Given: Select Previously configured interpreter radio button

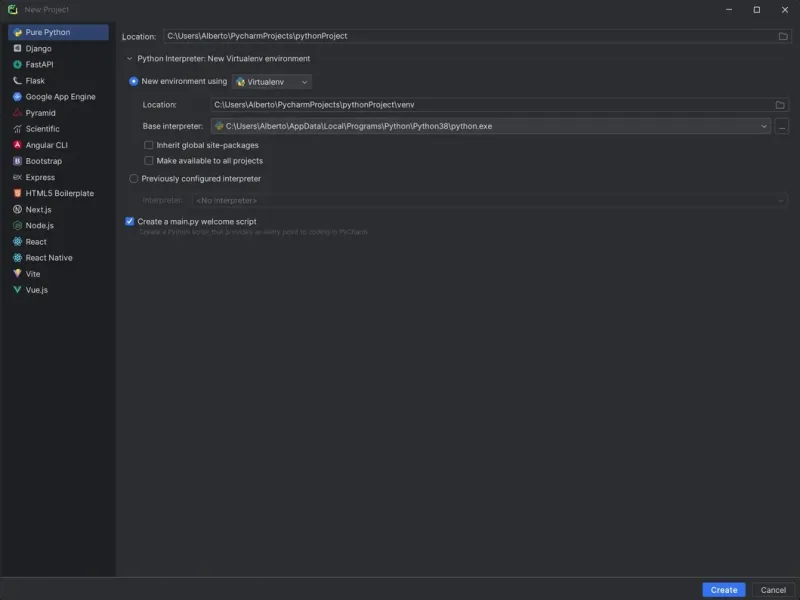Looking at the screenshot, I should click(x=134, y=179).
